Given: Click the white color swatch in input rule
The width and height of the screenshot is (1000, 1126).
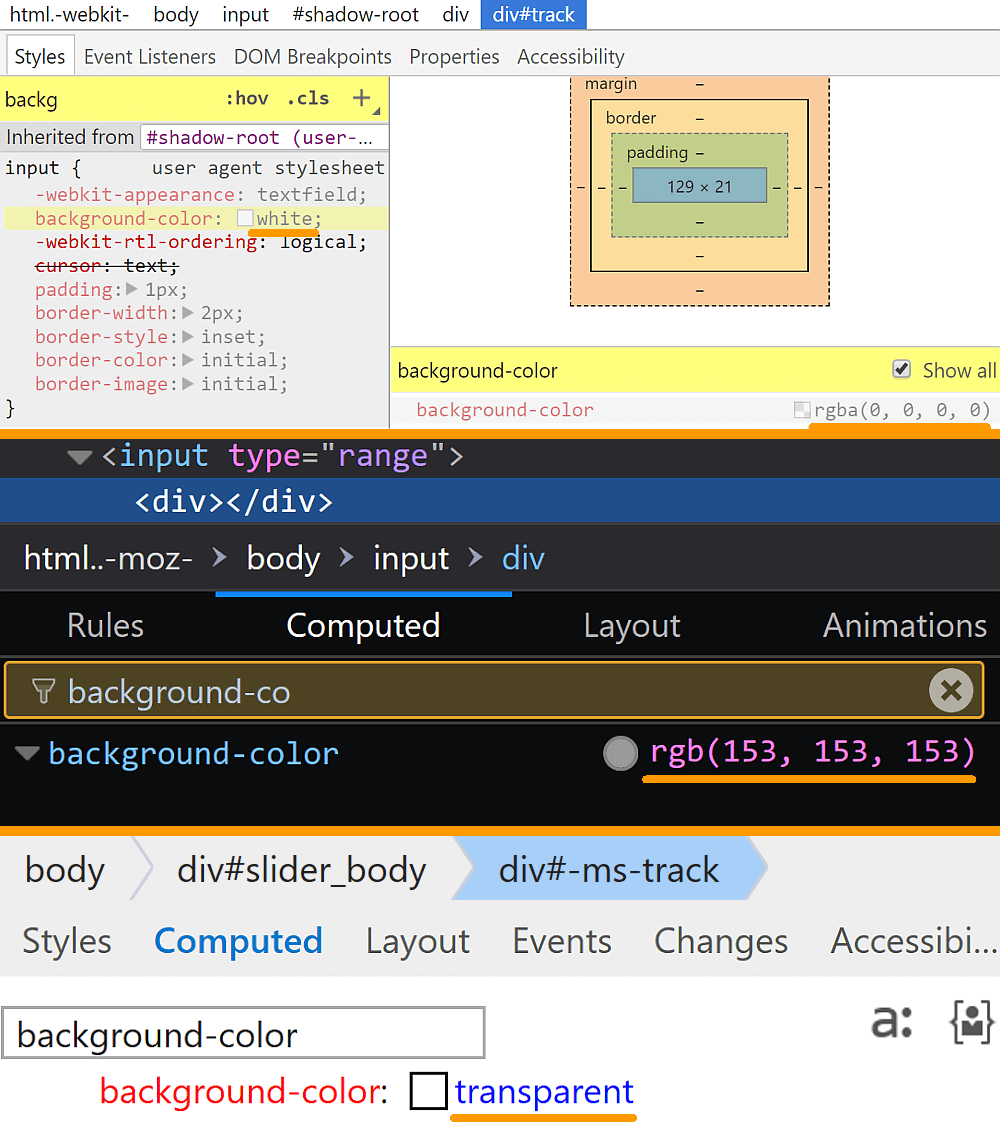Looking at the screenshot, I should click(245, 218).
